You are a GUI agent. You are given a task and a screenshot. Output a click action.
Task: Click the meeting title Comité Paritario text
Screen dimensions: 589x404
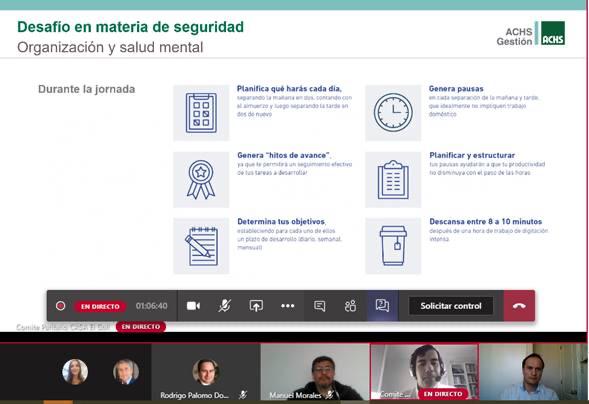(63, 327)
